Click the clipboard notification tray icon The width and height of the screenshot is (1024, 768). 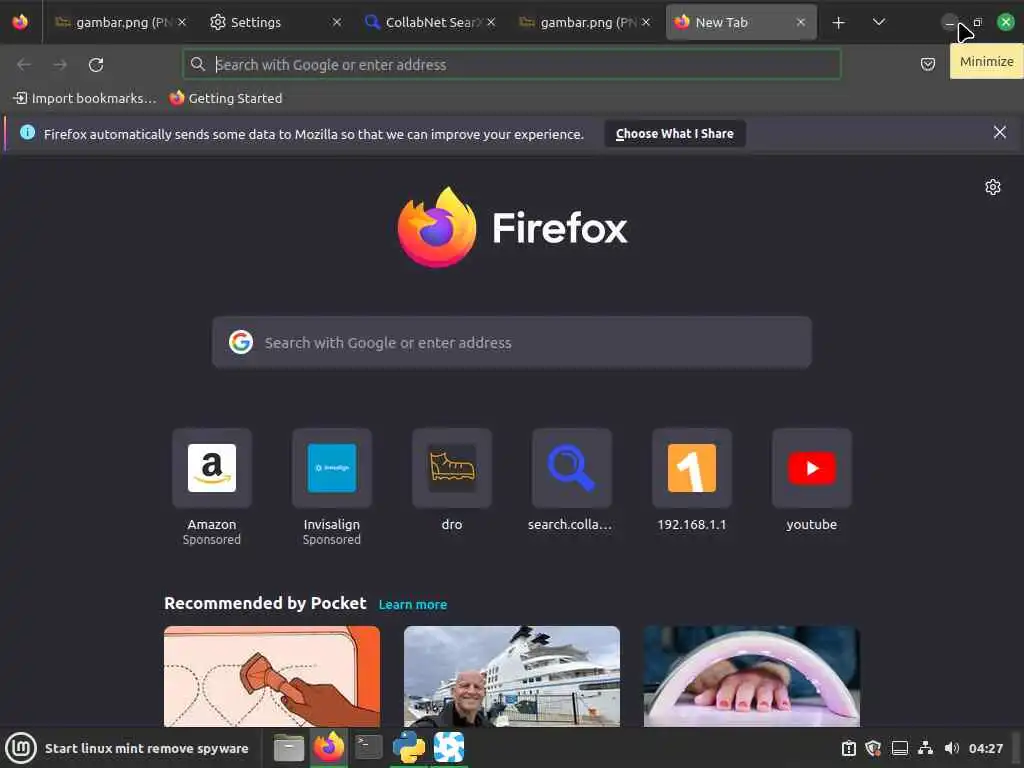(x=848, y=748)
